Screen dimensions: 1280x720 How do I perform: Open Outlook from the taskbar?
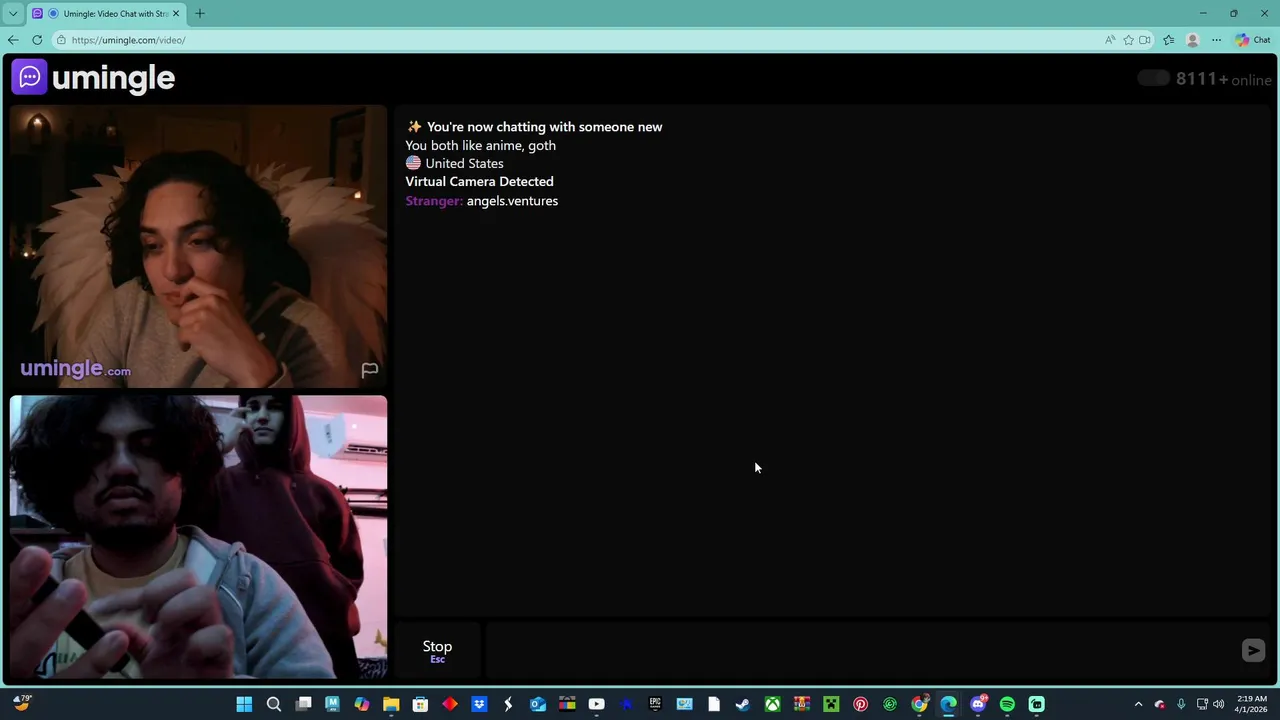(538, 704)
